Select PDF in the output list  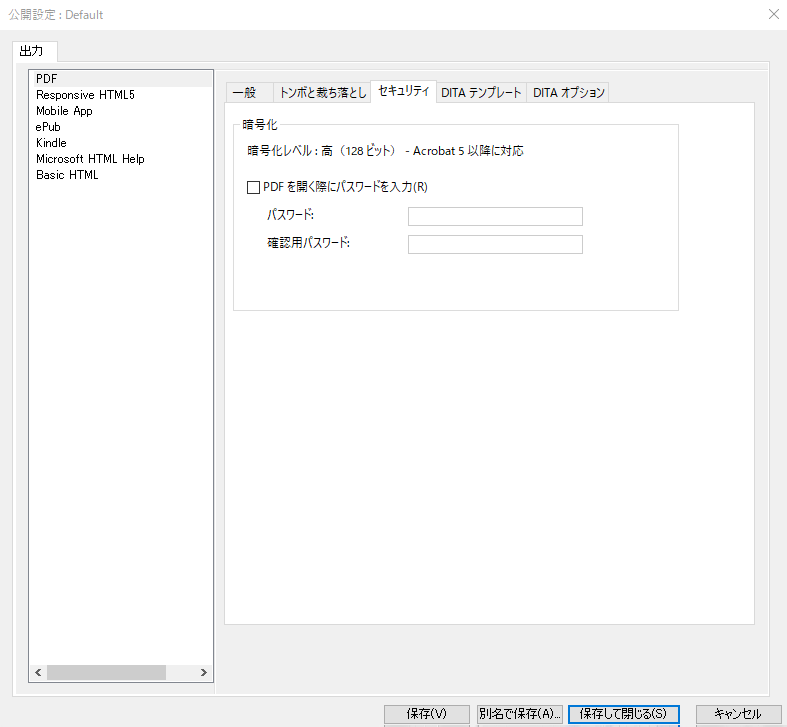point(46,79)
